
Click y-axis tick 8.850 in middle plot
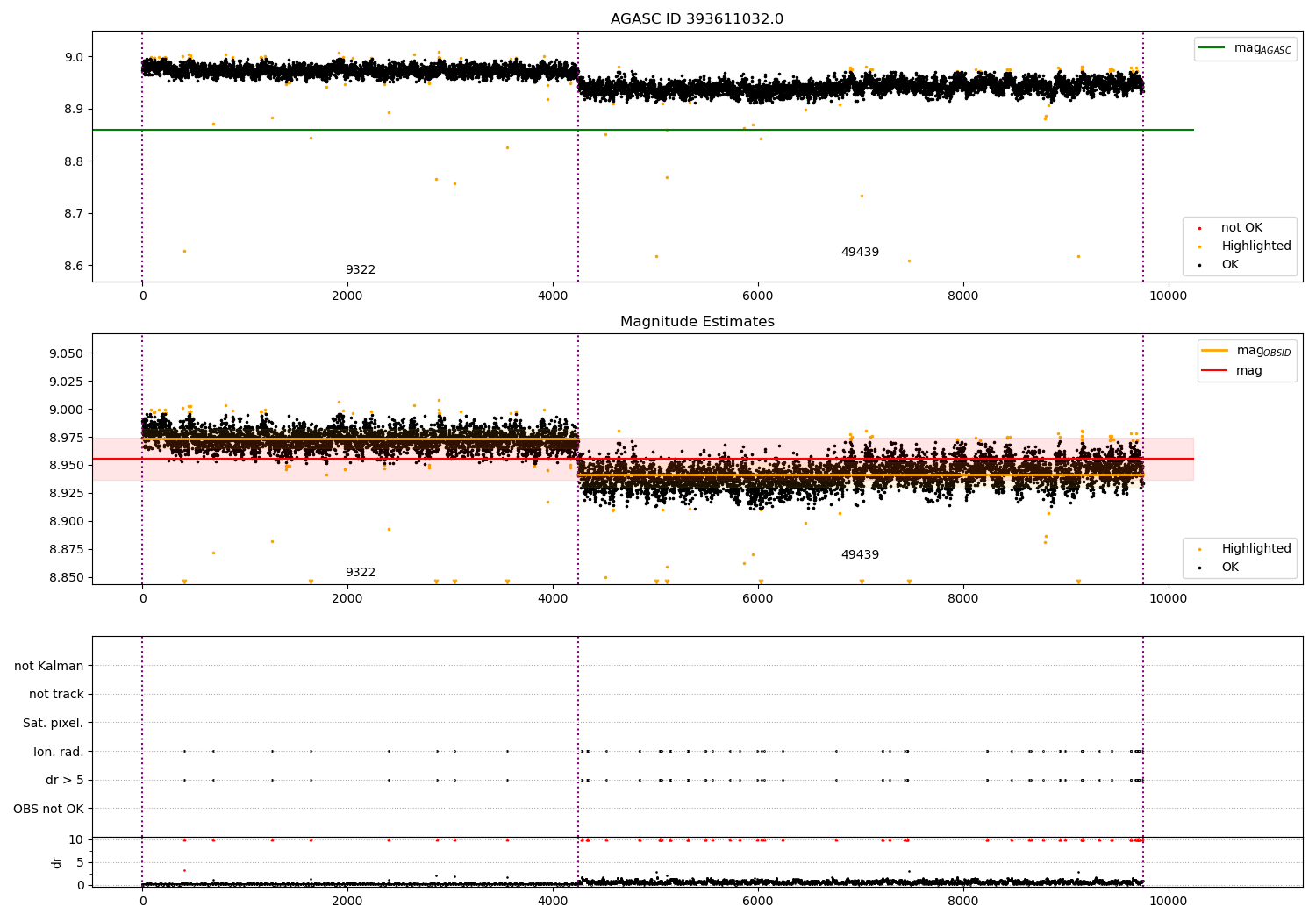pos(66,578)
